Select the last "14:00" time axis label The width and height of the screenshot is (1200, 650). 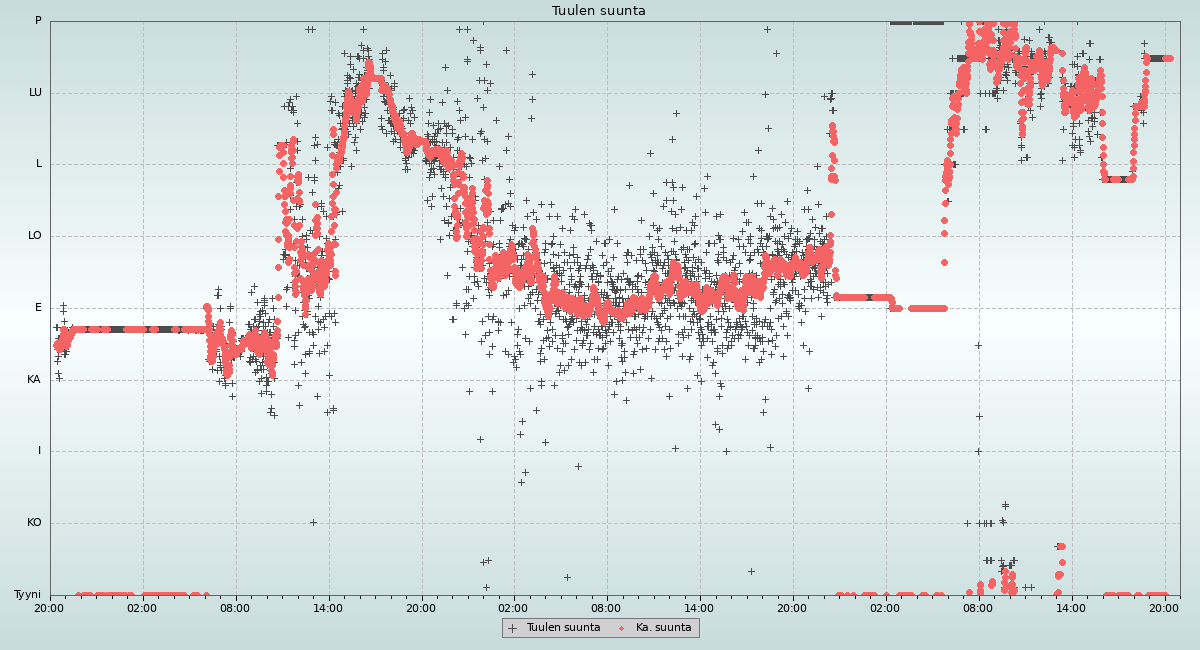[x=1071, y=607]
